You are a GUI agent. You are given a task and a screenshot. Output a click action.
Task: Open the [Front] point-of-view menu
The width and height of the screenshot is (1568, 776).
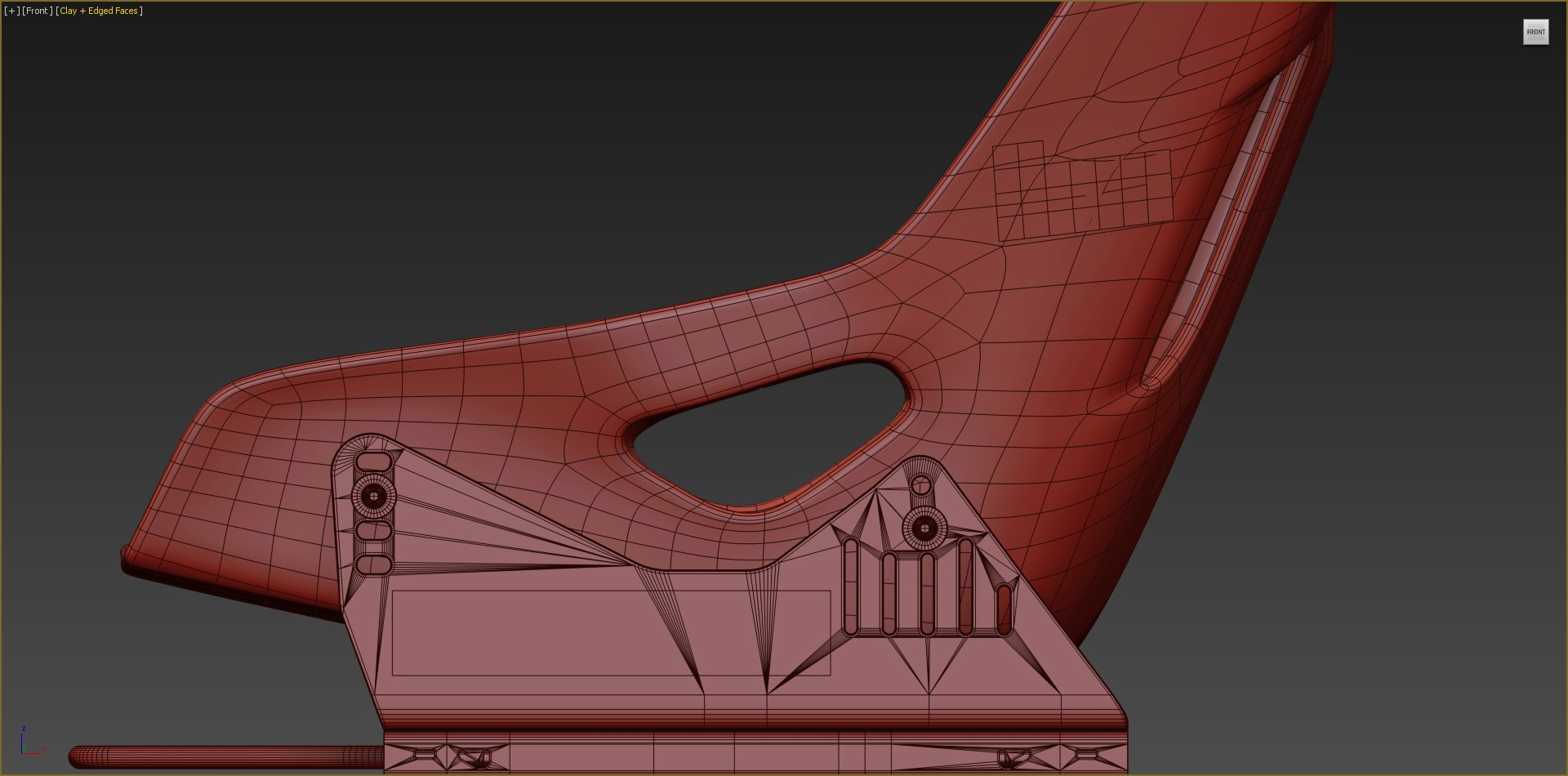(38, 11)
